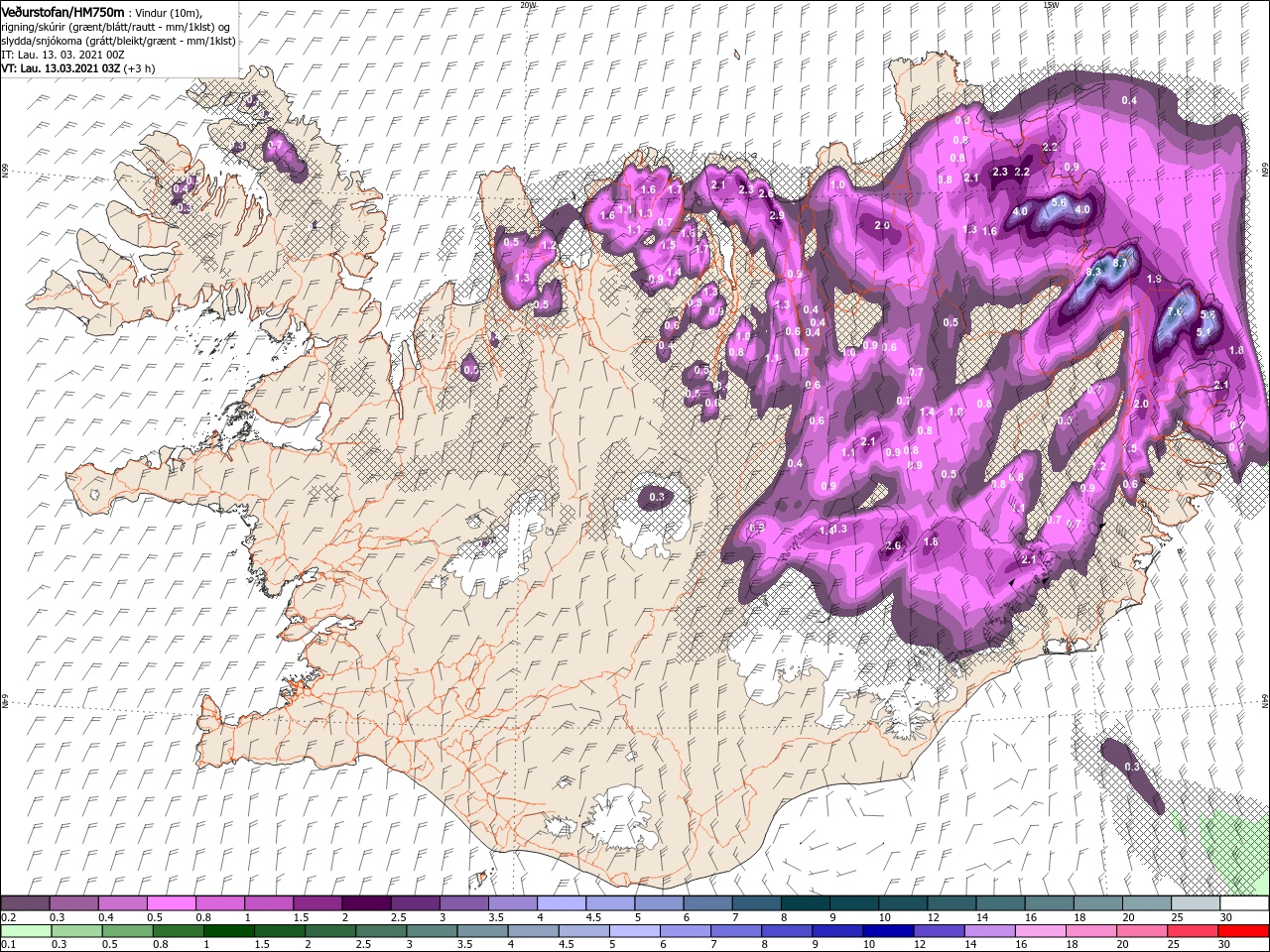Click the 'VT: Lau. 13.03.2021 03Z' valid time line
Image resolution: width=1270 pixels, height=952 pixels.
click(61, 68)
